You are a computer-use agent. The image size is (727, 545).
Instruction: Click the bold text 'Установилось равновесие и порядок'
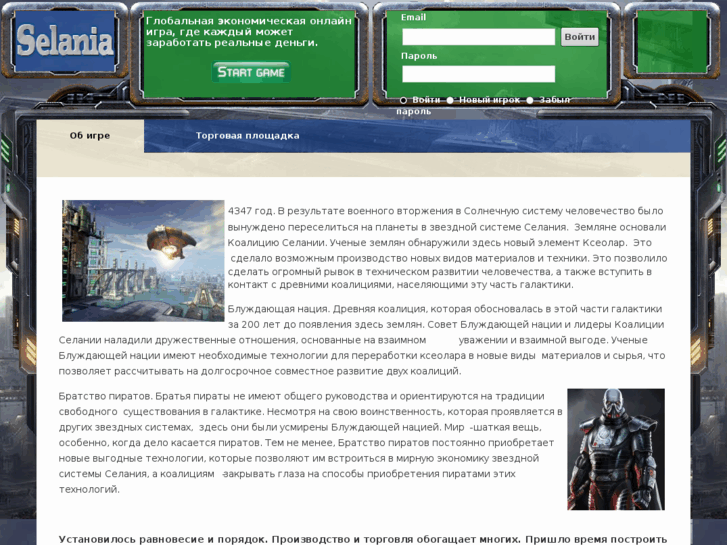click(x=163, y=539)
